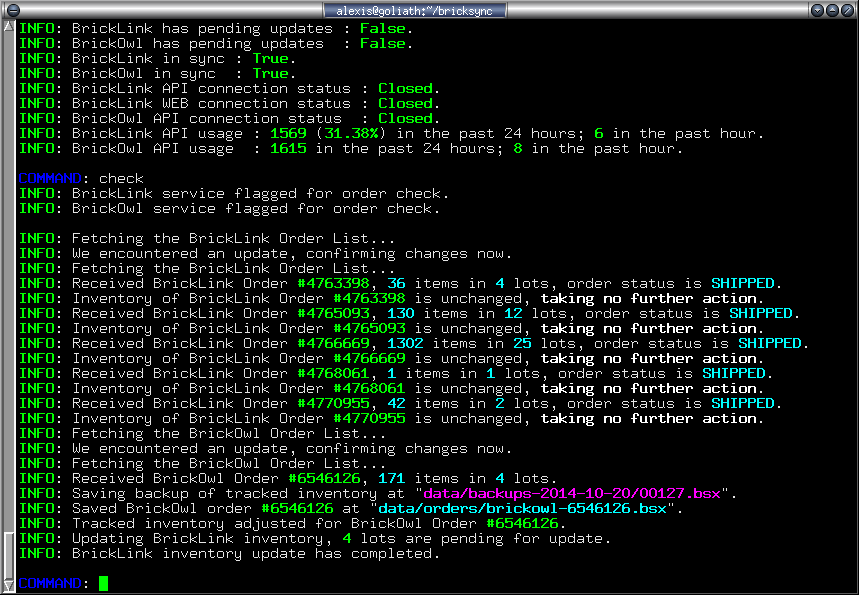Click 'Closed' on BrickLink WEB connection status line
The width and height of the screenshot is (860, 596).
pos(405,103)
